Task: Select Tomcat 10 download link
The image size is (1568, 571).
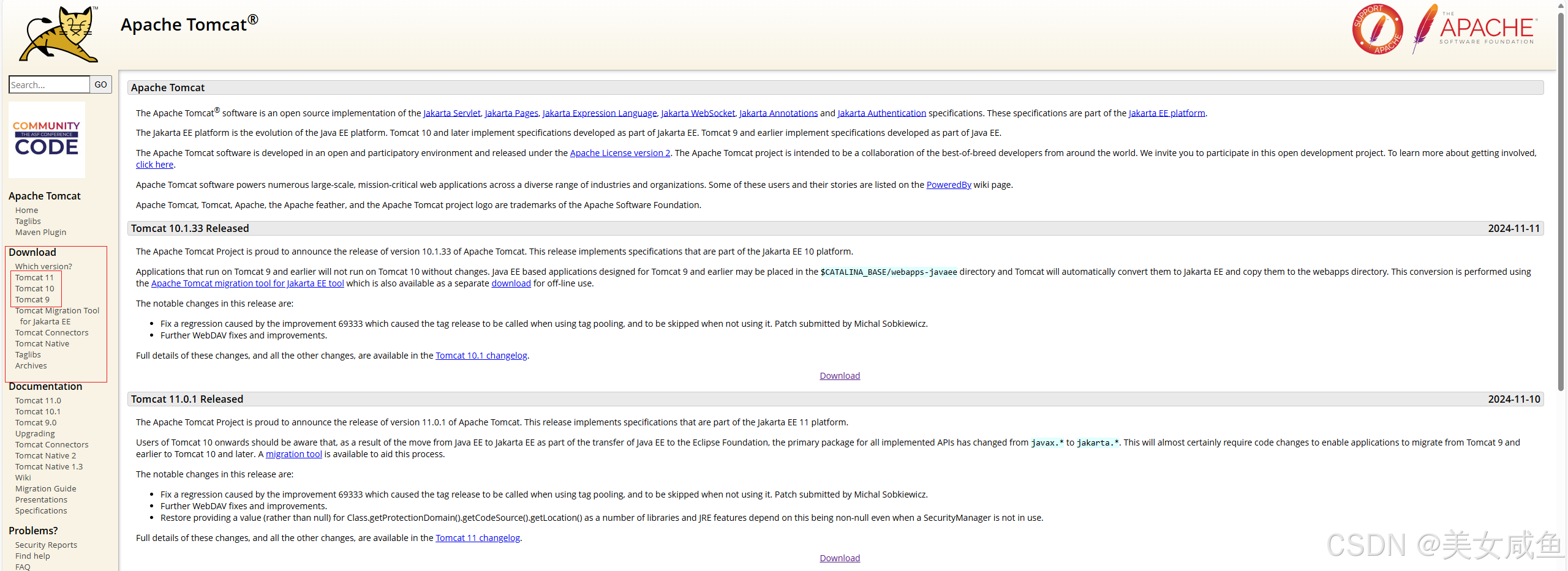Action: [x=34, y=288]
